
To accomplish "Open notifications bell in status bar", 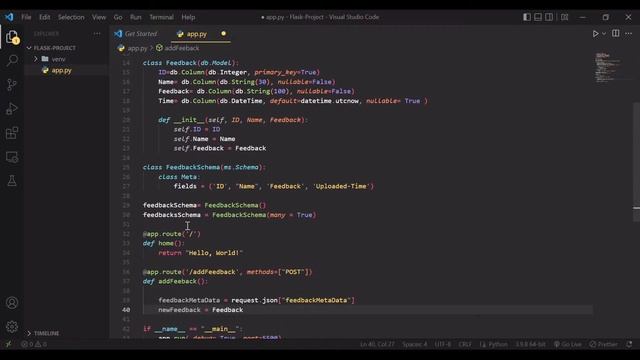I will click(629, 344).
